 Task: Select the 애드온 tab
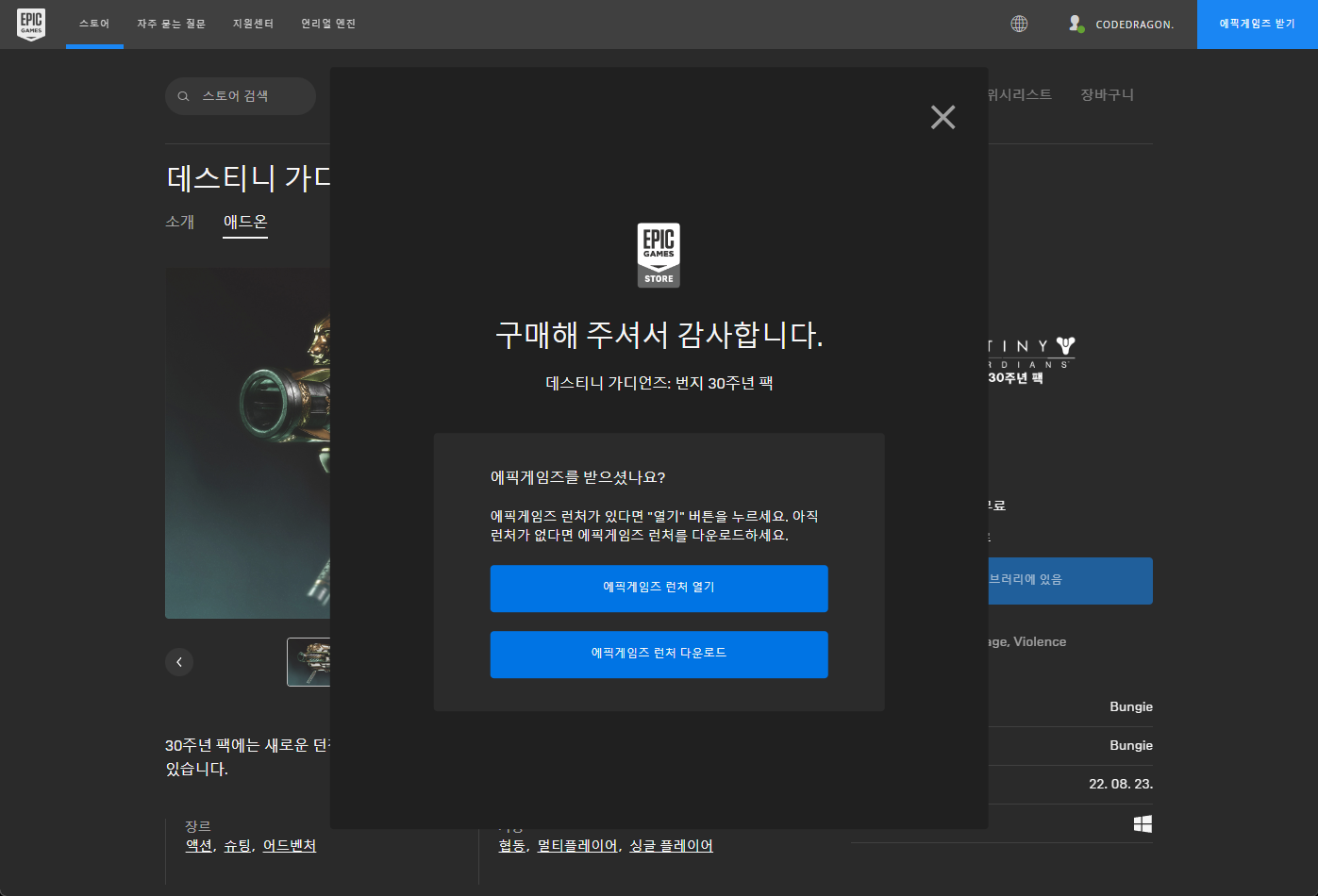245,222
